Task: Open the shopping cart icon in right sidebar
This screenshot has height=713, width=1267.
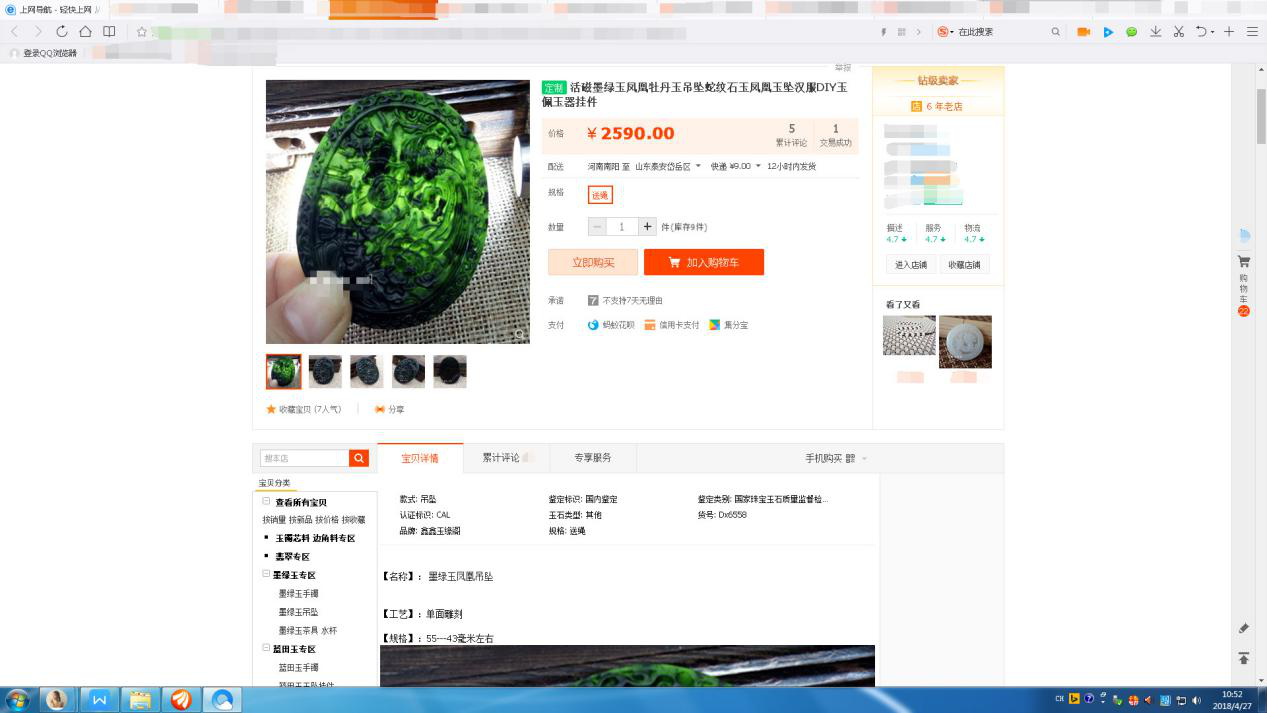Action: (1244, 262)
